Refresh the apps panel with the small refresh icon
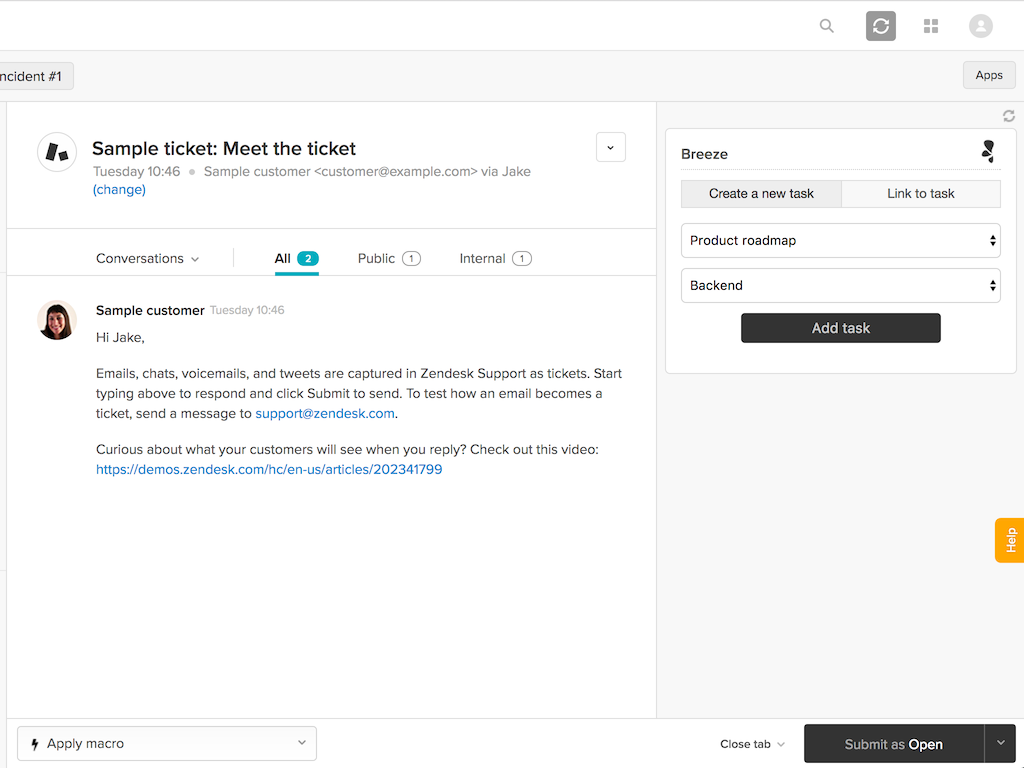Image resolution: width=1024 pixels, height=768 pixels. click(x=1009, y=115)
